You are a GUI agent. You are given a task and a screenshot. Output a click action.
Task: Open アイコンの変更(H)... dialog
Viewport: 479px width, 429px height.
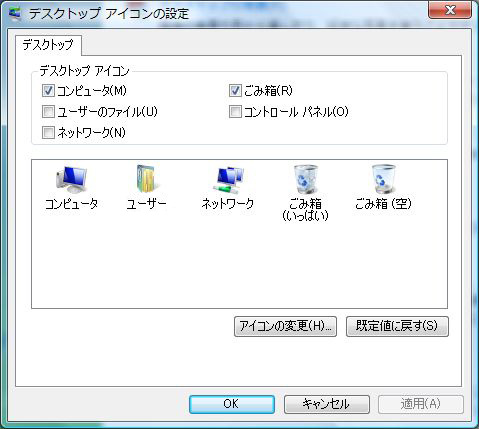[285, 326]
